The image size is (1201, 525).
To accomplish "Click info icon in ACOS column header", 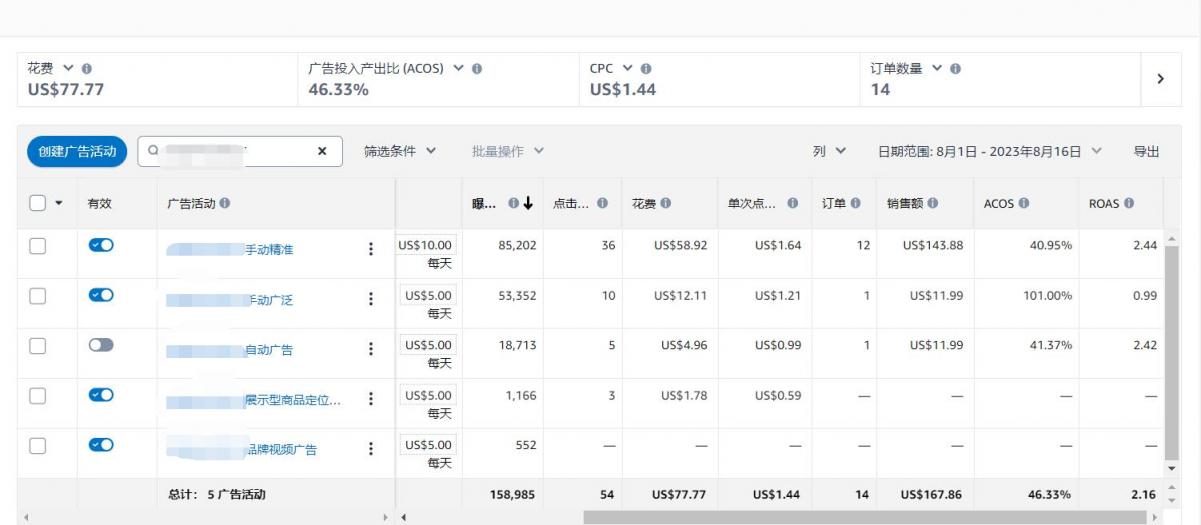I will coord(1024,204).
